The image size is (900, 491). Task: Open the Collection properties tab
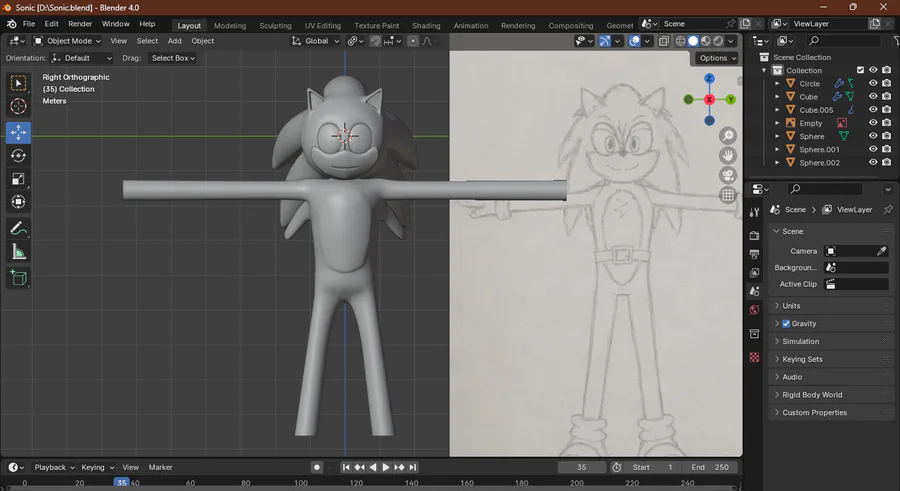point(755,334)
